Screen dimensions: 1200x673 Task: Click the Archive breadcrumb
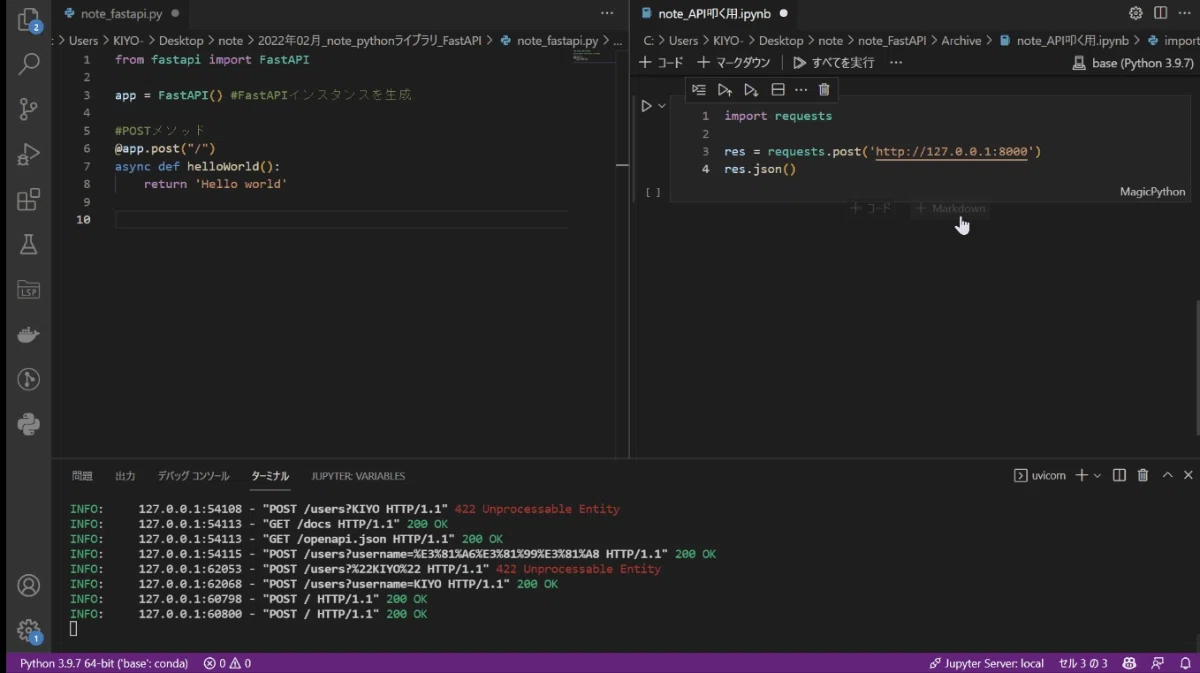click(961, 41)
